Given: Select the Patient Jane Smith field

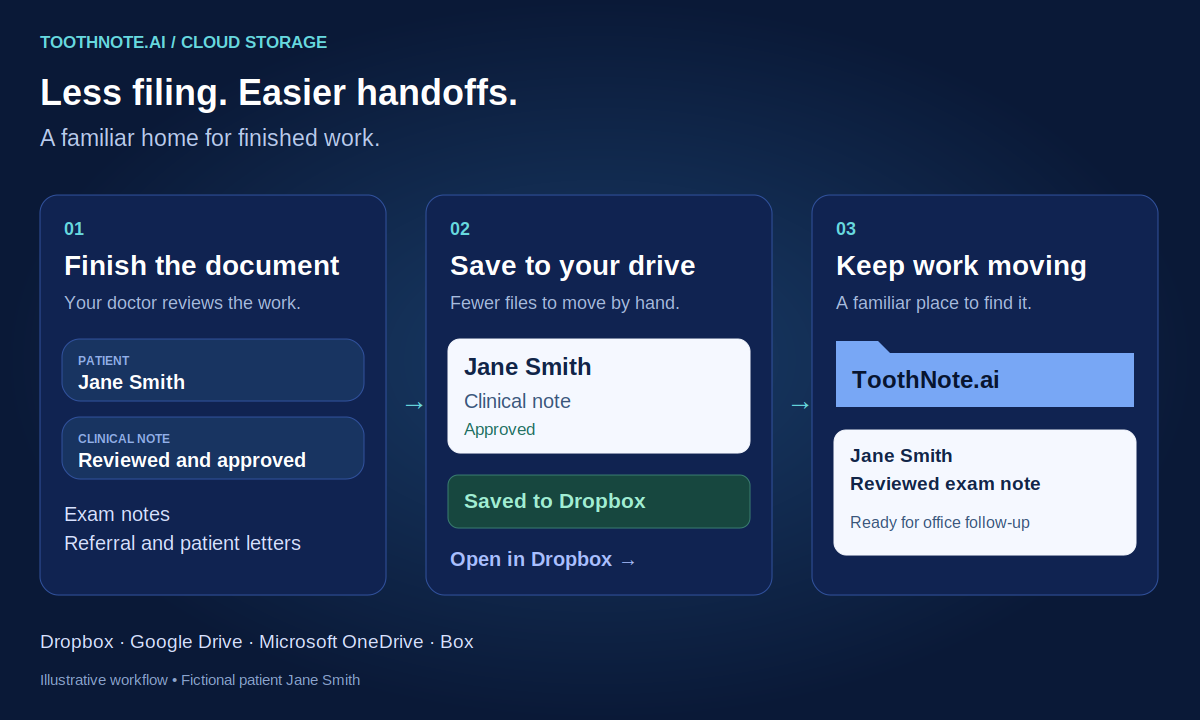Looking at the screenshot, I should coord(213,370).
